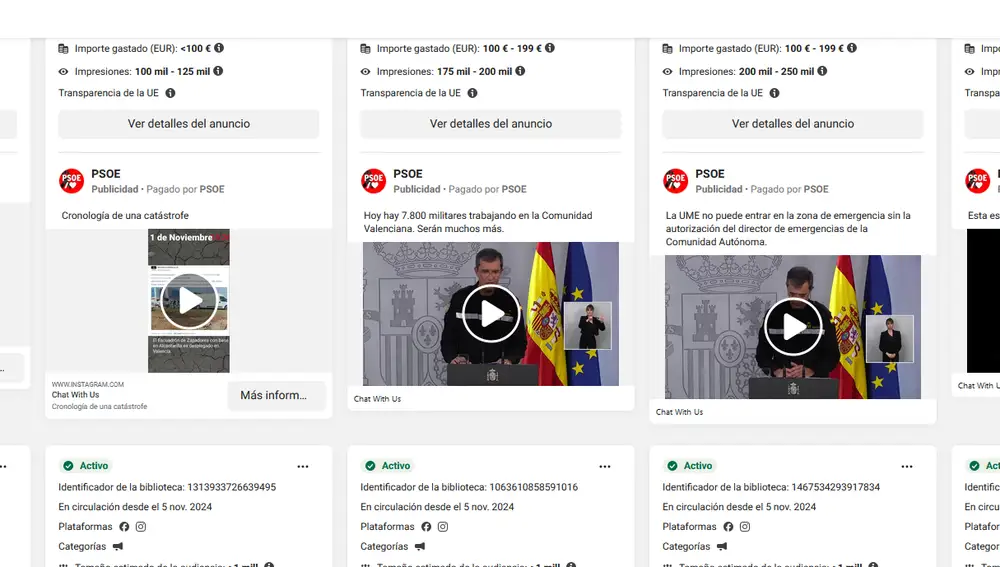Click 'WWW.INSTAGRAM.COM' link text under Cronología video
The height and width of the screenshot is (567, 1000).
(88, 385)
